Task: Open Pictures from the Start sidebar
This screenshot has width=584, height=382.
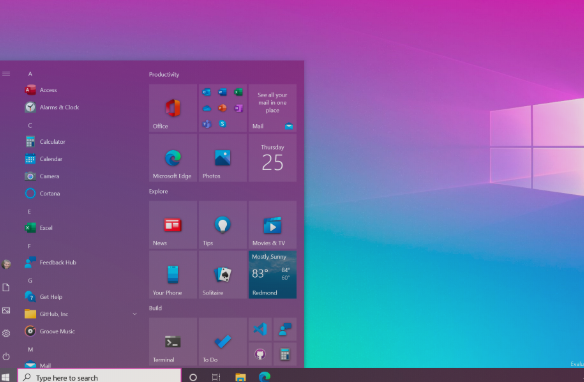Action: 6,310
